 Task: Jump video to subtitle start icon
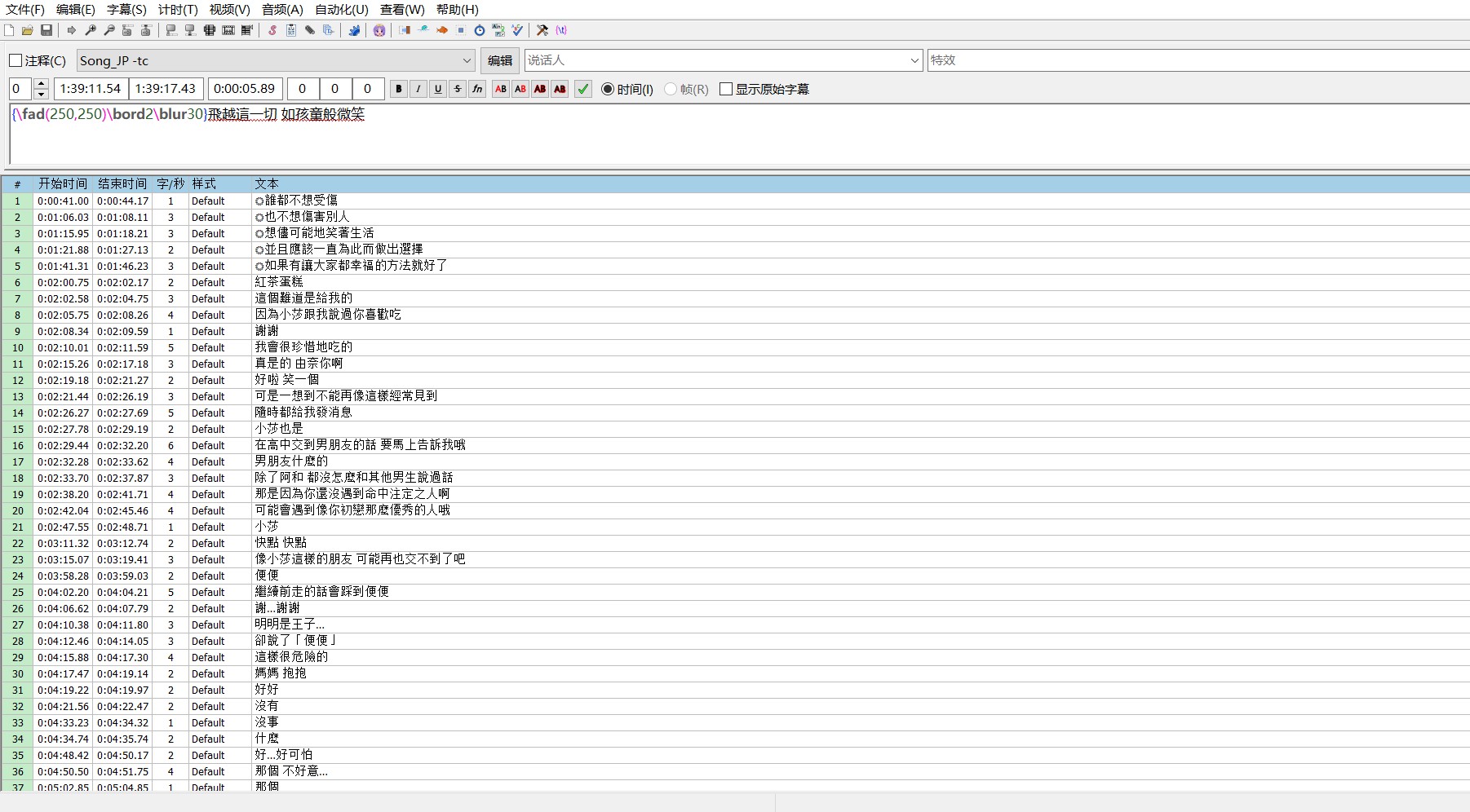click(x=127, y=30)
